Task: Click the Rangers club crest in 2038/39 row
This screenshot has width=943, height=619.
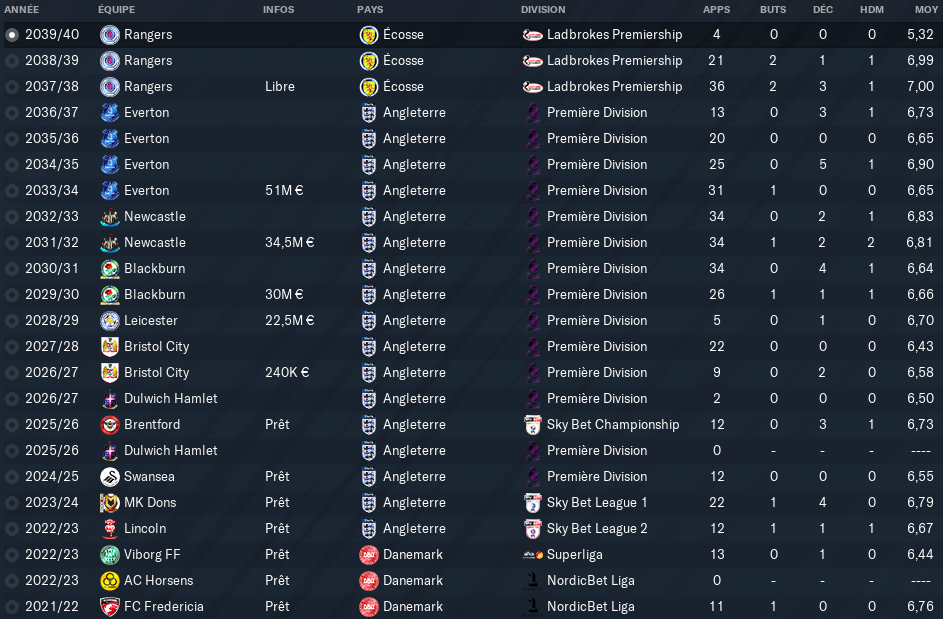Action: 109,61
